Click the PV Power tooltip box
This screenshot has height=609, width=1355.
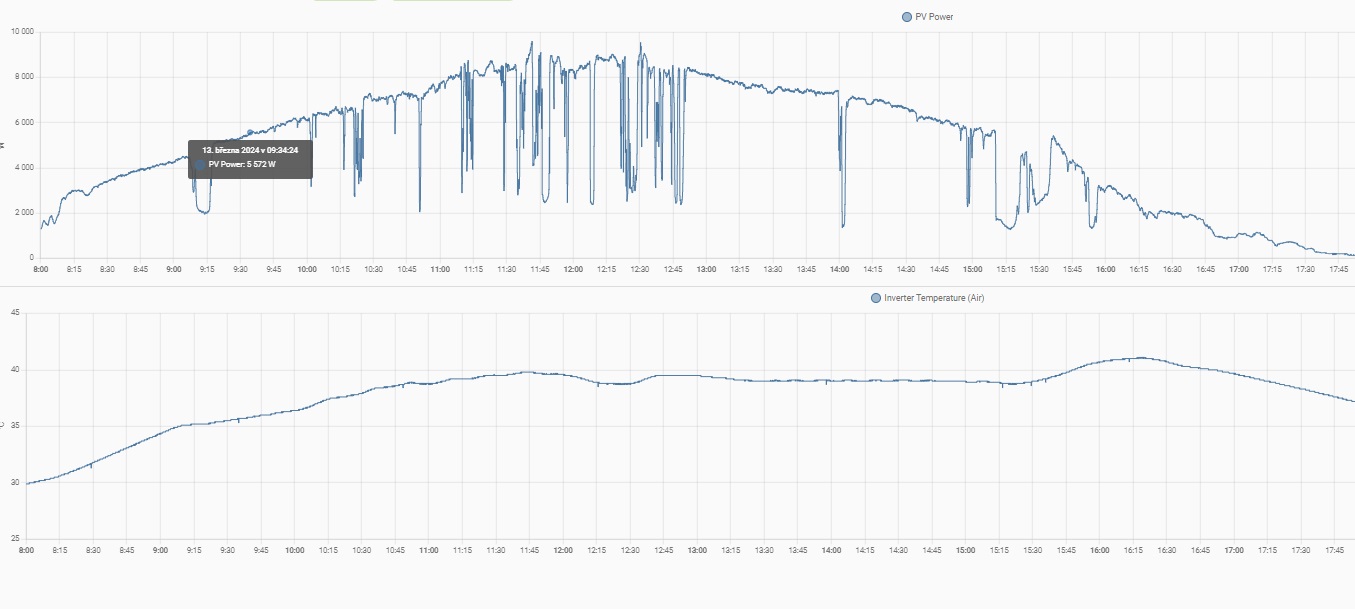coord(250,159)
